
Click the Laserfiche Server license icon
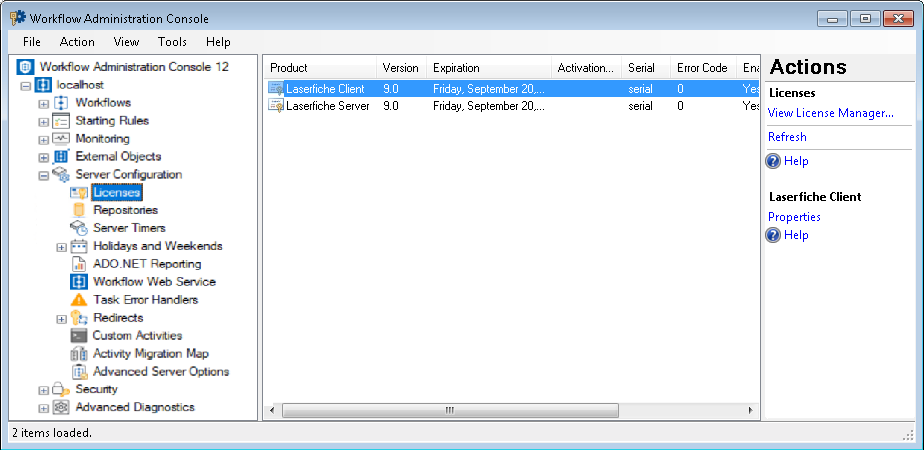point(276,106)
